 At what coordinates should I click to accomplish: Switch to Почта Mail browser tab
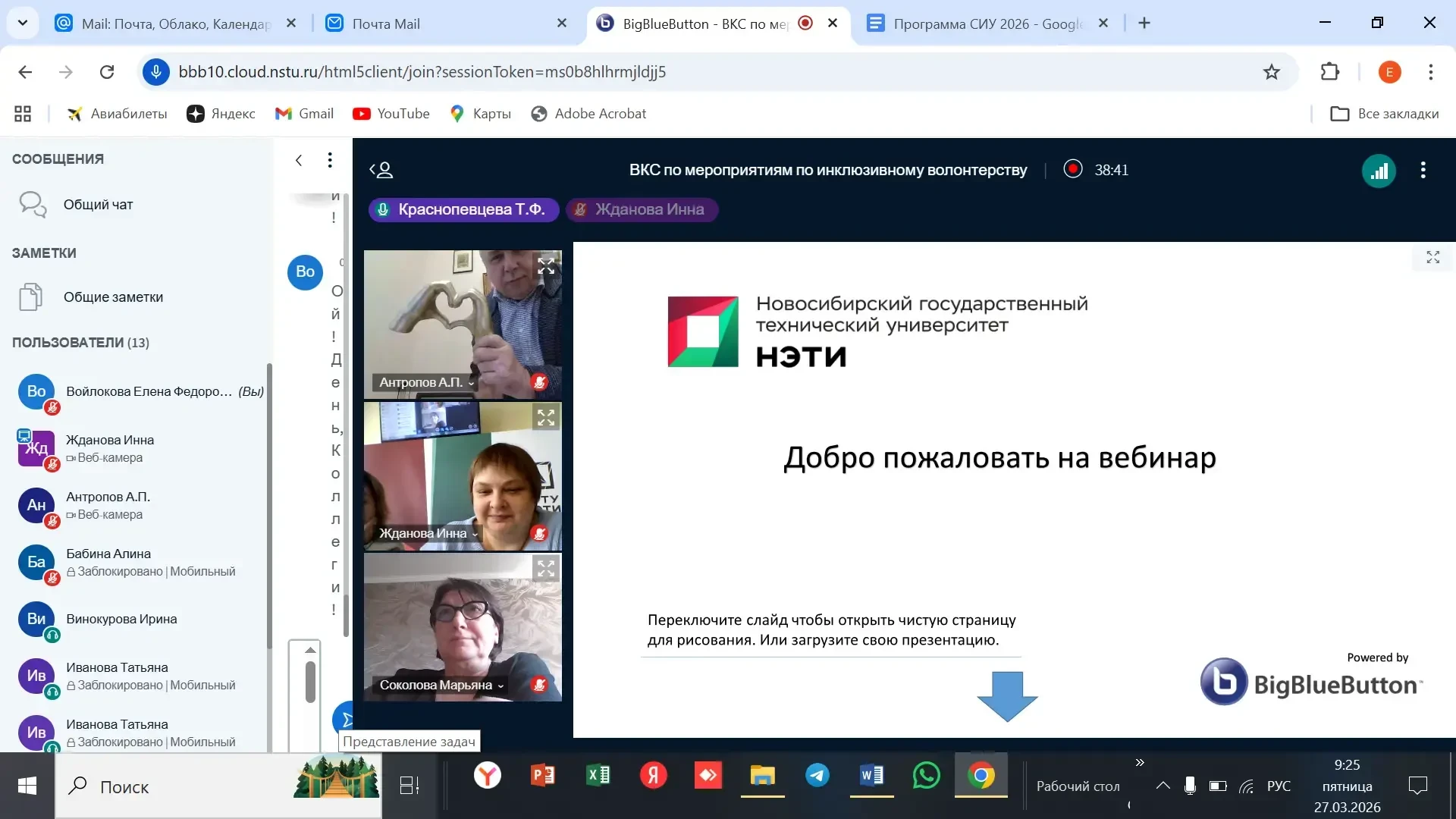[x=385, y=24]
